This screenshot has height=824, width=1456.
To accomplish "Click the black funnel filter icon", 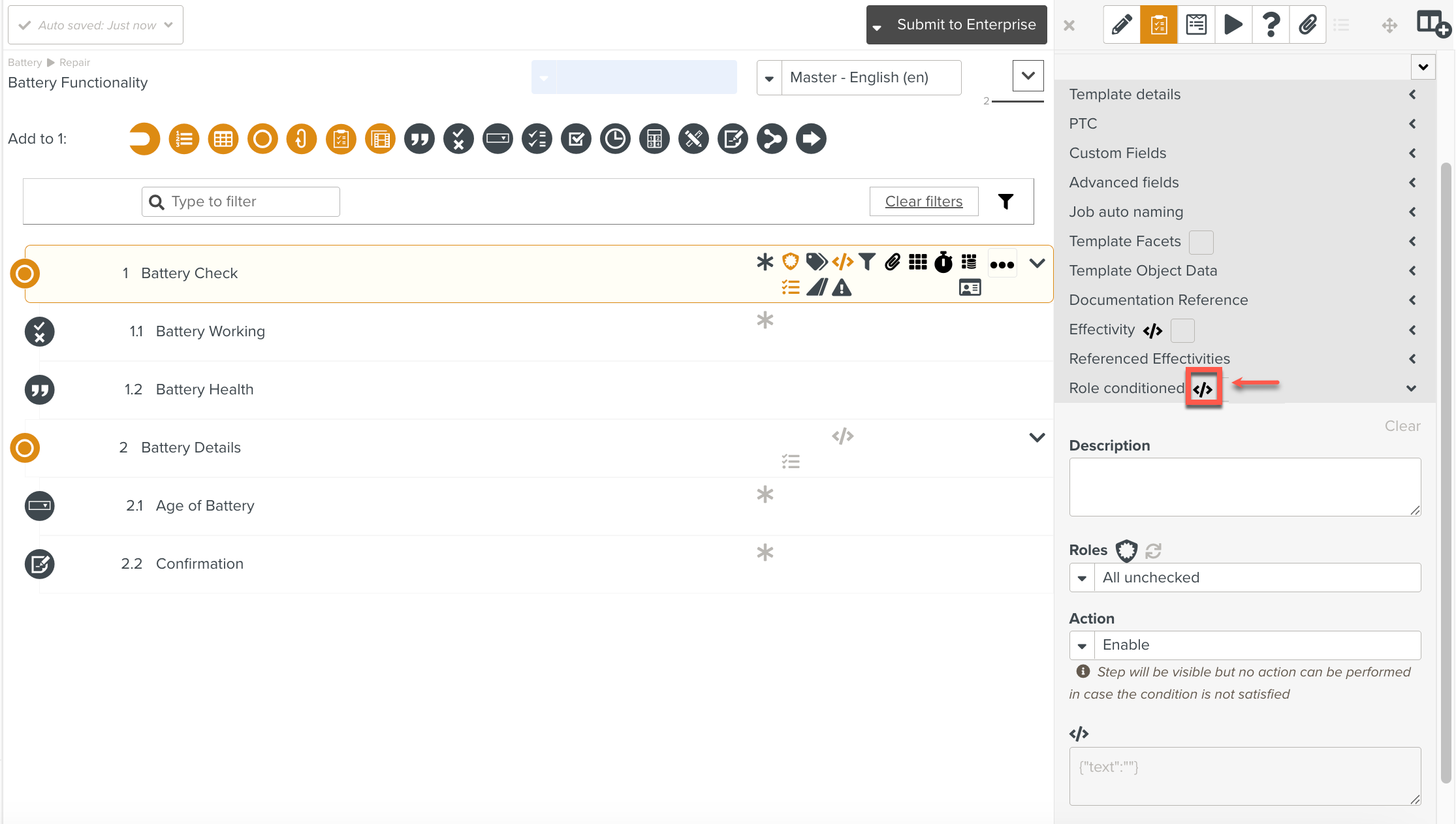I will 1005,202.
